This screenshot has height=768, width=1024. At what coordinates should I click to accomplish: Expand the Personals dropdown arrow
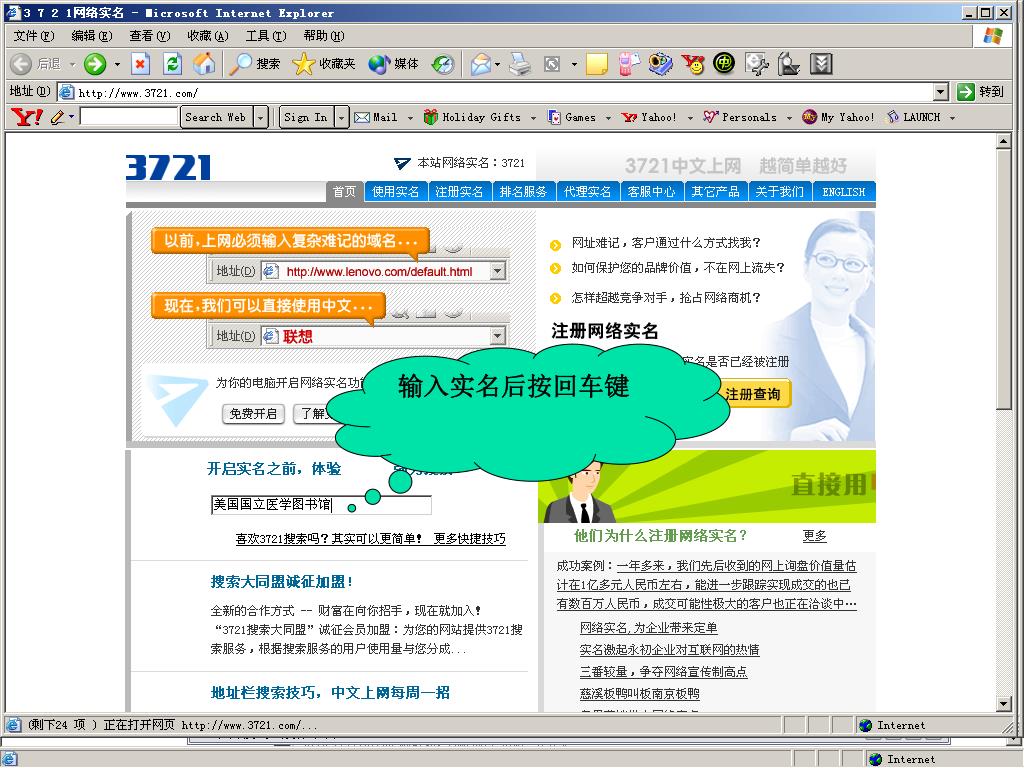coord(789,118)
